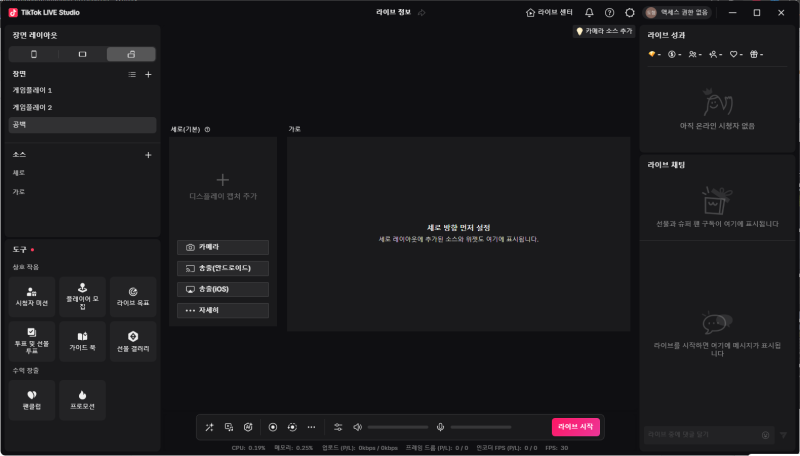This screenshot has width=800, height=456.
Task: Click the chat filter icon beside comment field
Action: click(x=784, y=435)
